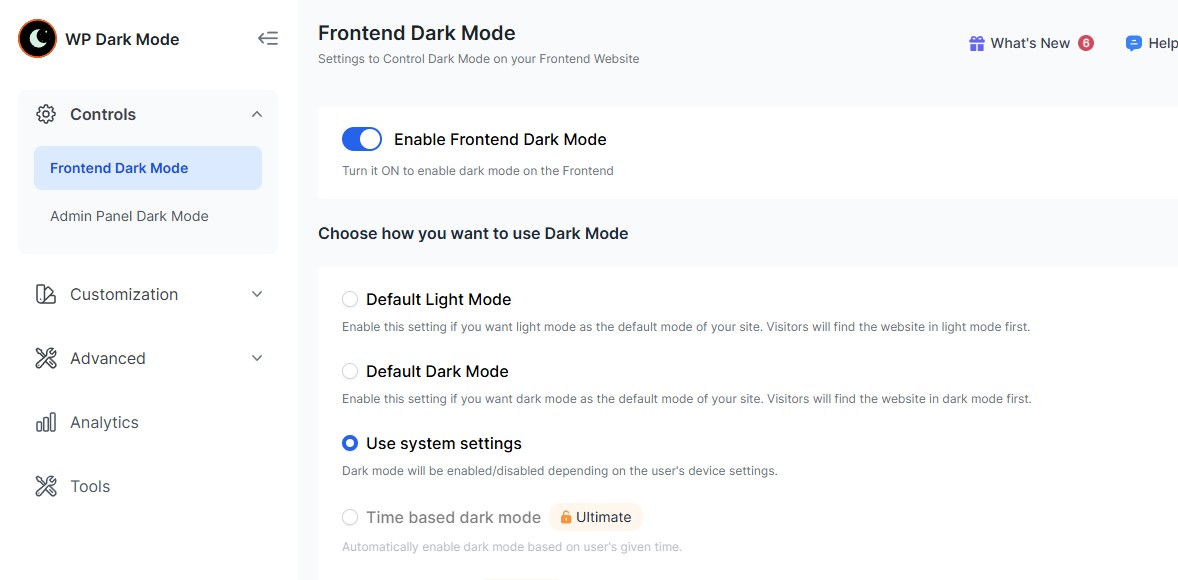Open the Admin Panel Dark Mode item
Viewport: 1178px width, 580px height.
click(129, 216)
